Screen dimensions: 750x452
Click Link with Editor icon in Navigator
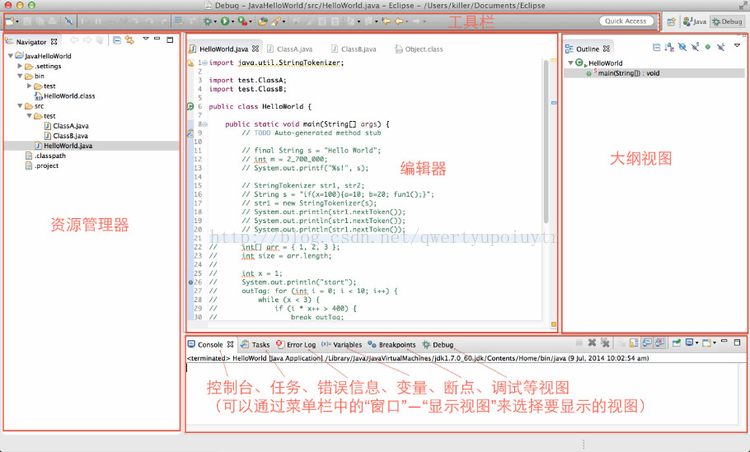(x=130, y=40)
